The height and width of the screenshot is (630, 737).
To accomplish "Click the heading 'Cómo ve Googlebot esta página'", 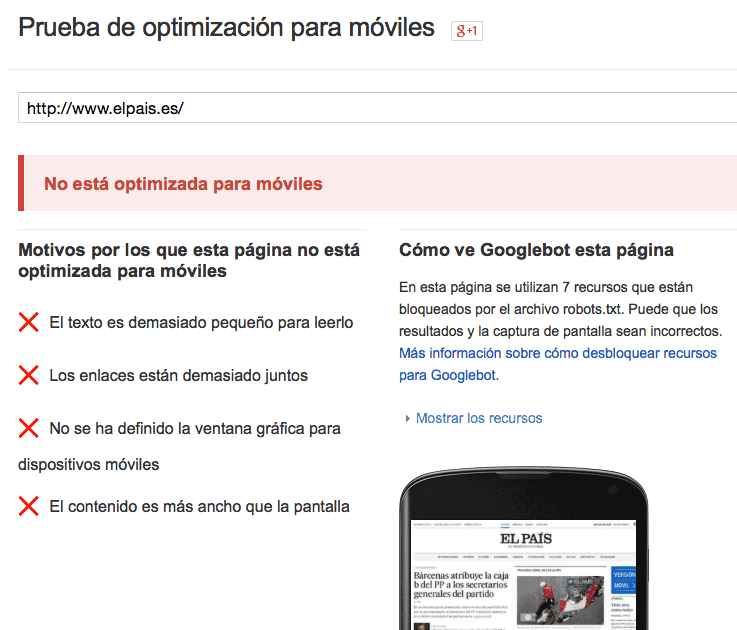I will [x=536, y=250].
